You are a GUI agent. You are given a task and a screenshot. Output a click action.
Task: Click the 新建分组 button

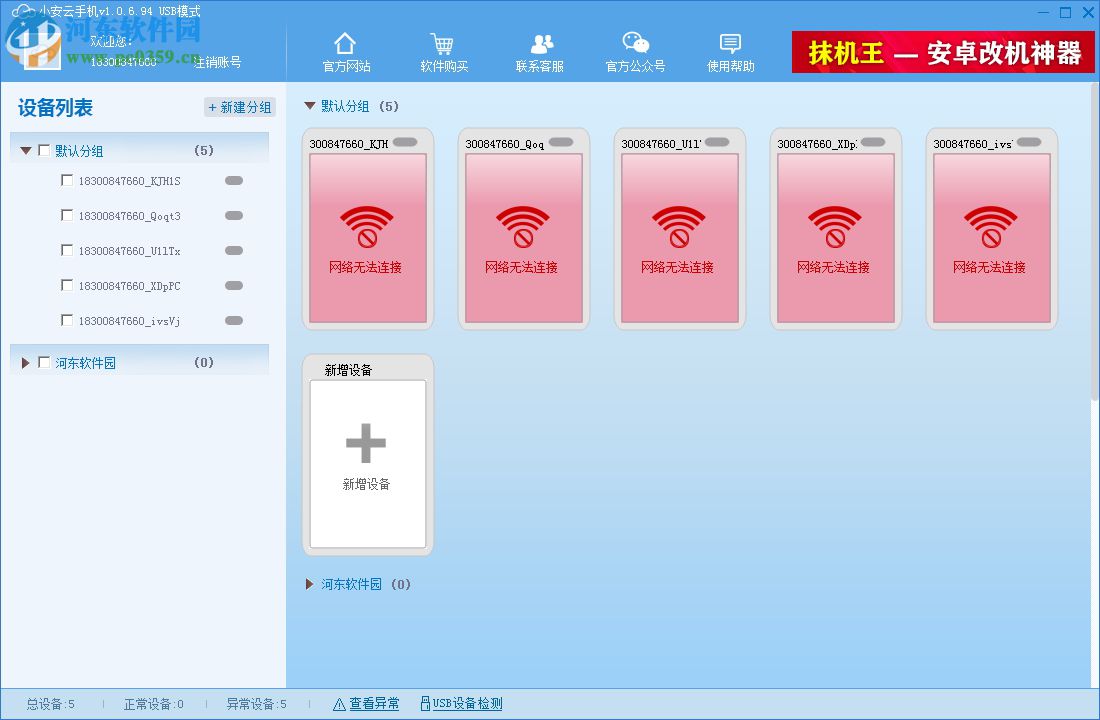coord(239,107)
